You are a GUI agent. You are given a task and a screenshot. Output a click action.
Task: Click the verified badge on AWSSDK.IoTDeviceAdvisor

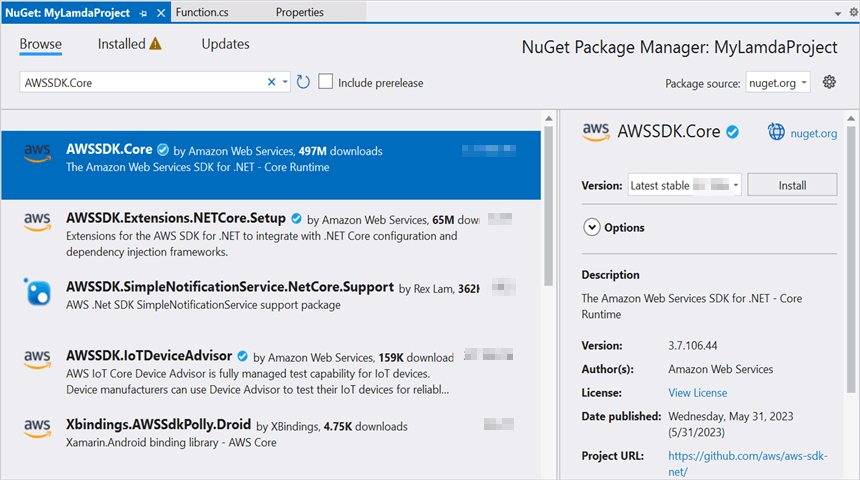[242, 357]
